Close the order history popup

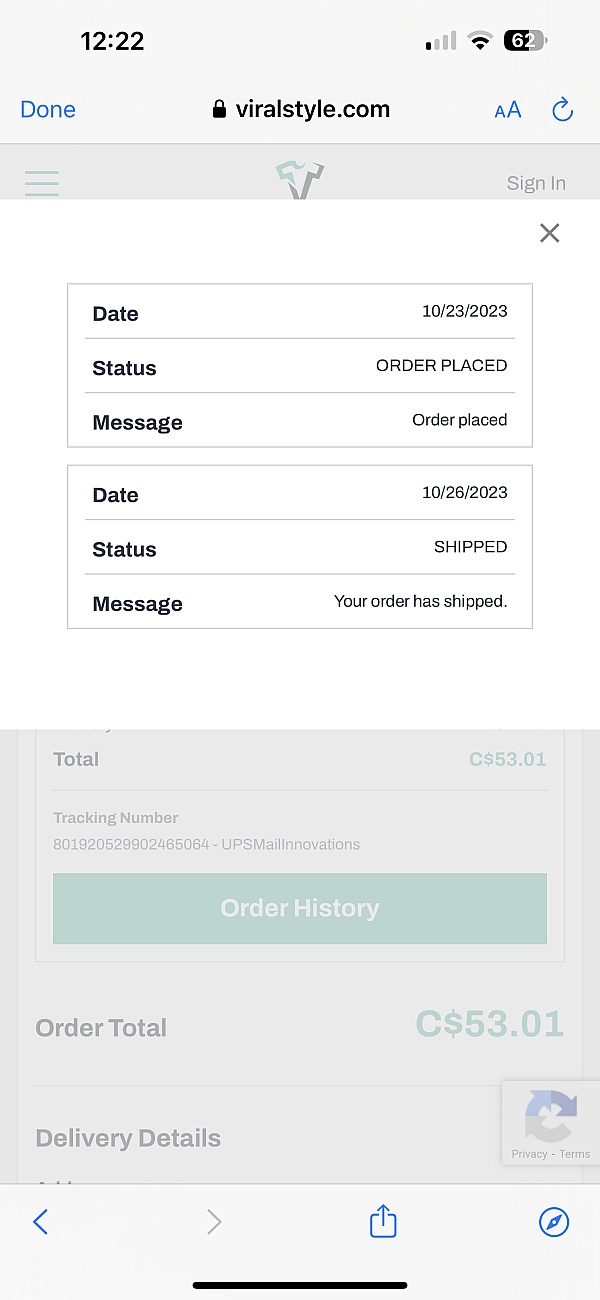coord(549,233)
